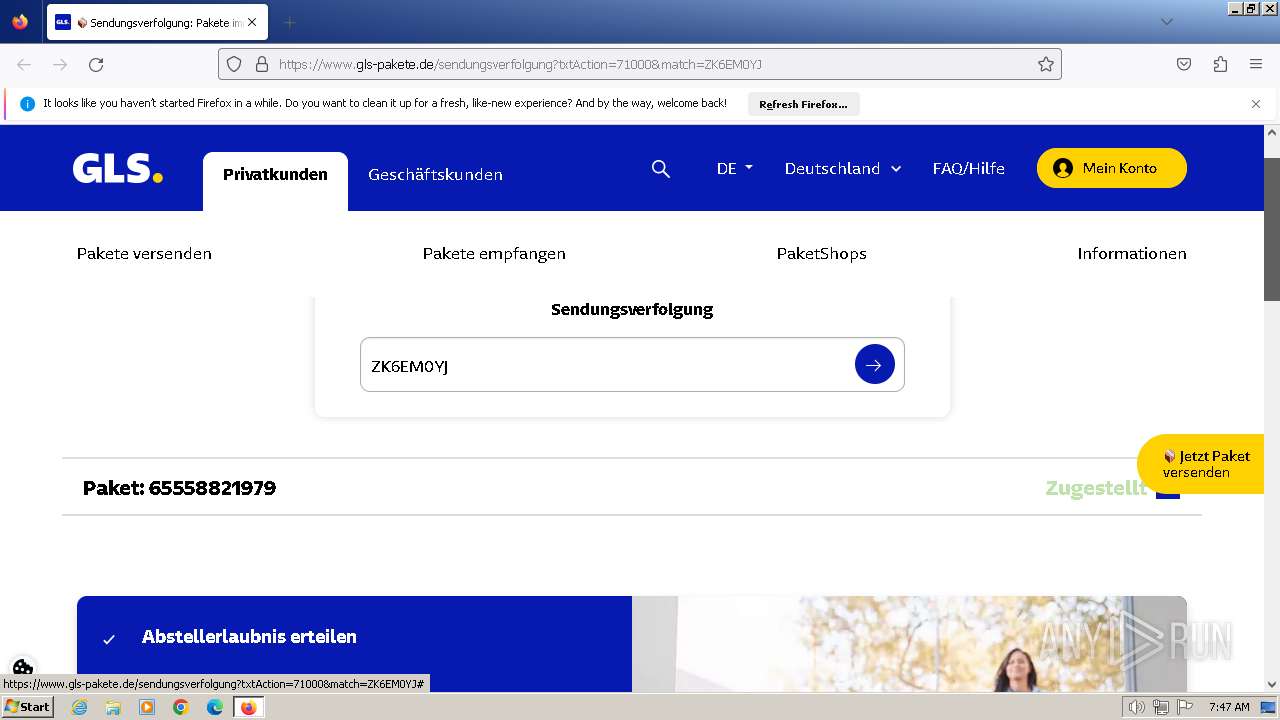Image resolution: width=1280 pixels, height=720 pixels.
Task: Launch Chrome from taskbar
Action: [181, 707]
